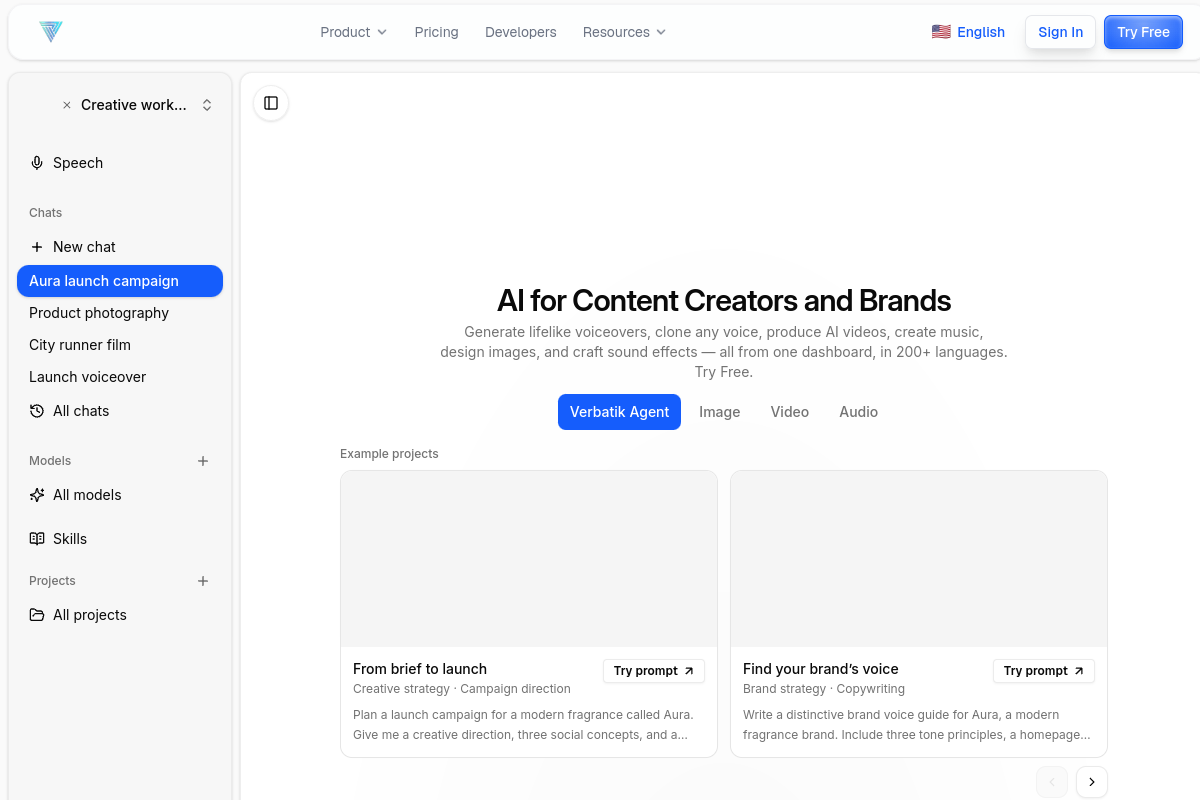Open the All projects folder icon

pos(37,615)
